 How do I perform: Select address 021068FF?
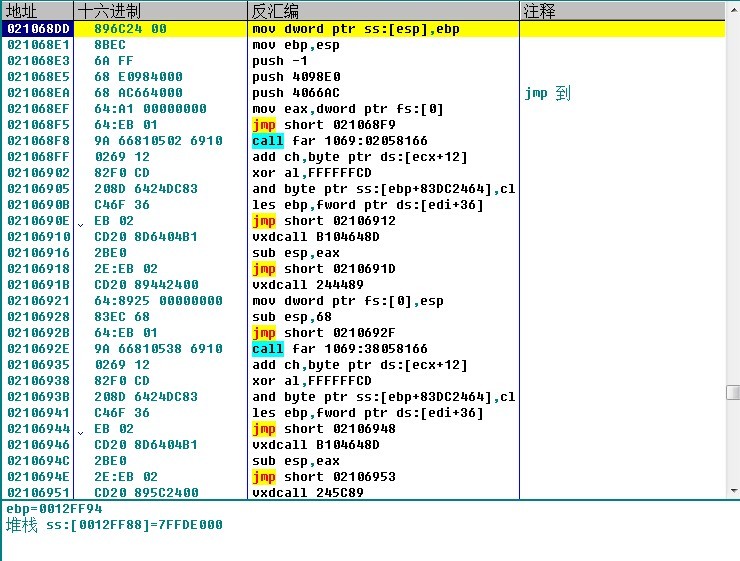[38, 157]
